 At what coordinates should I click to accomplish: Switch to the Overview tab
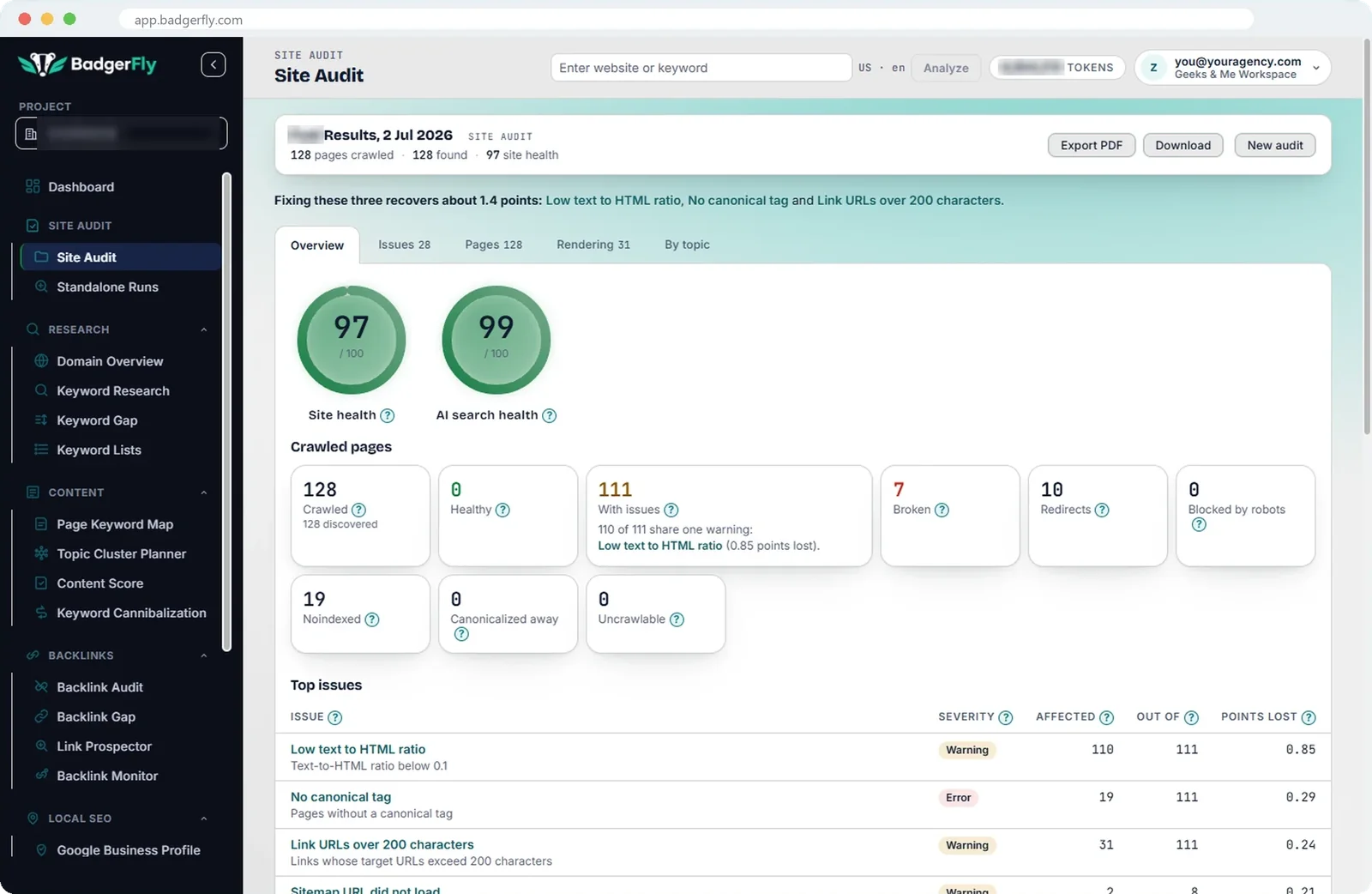[x=317, y=245]
